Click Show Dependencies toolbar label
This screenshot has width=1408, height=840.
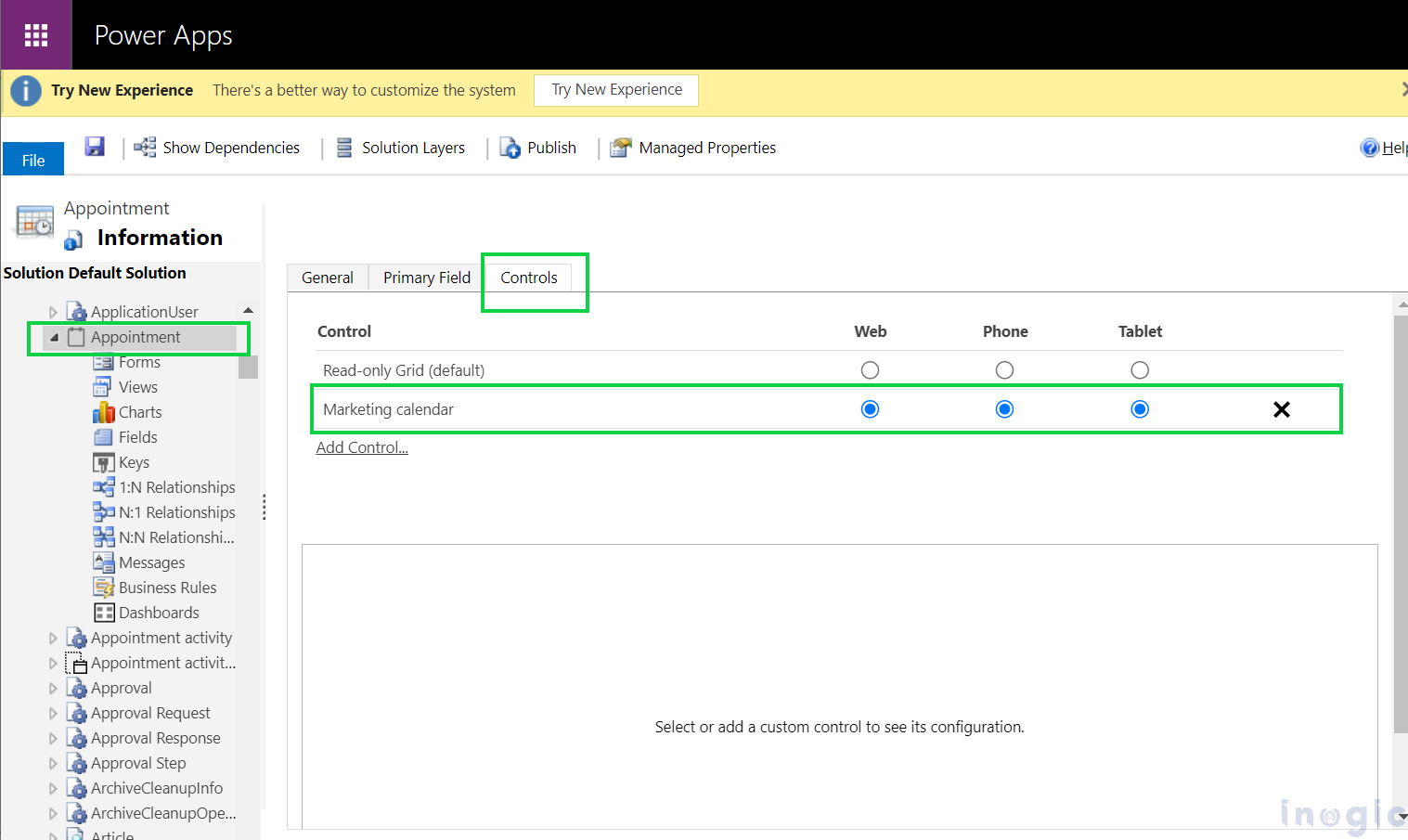(x=231, y=148)
